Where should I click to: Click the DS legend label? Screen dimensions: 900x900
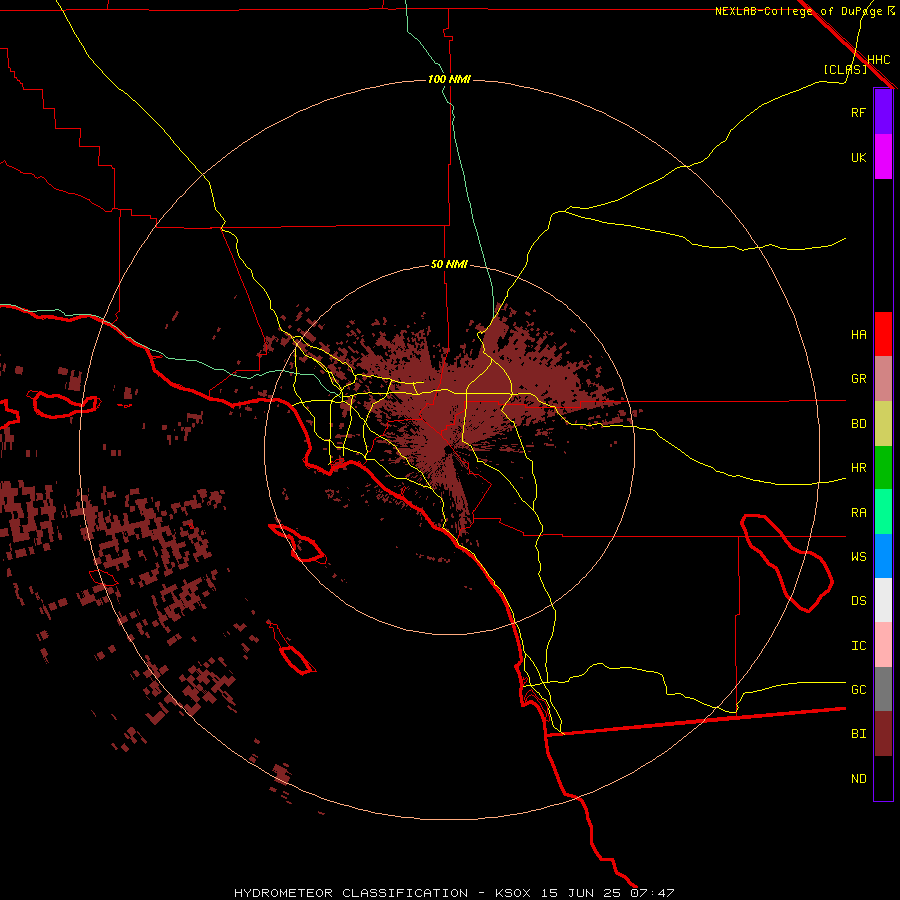858,601
